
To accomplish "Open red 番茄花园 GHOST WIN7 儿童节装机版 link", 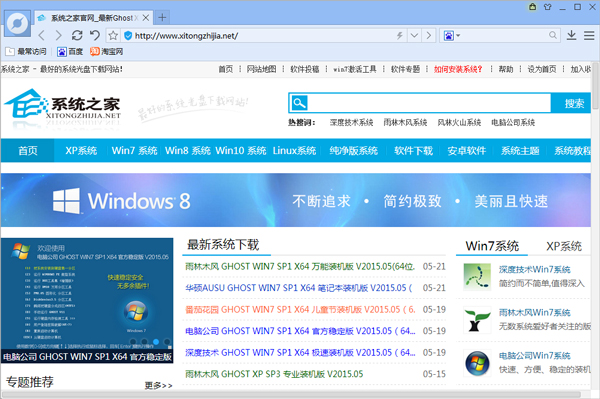I will coord(300,309).
